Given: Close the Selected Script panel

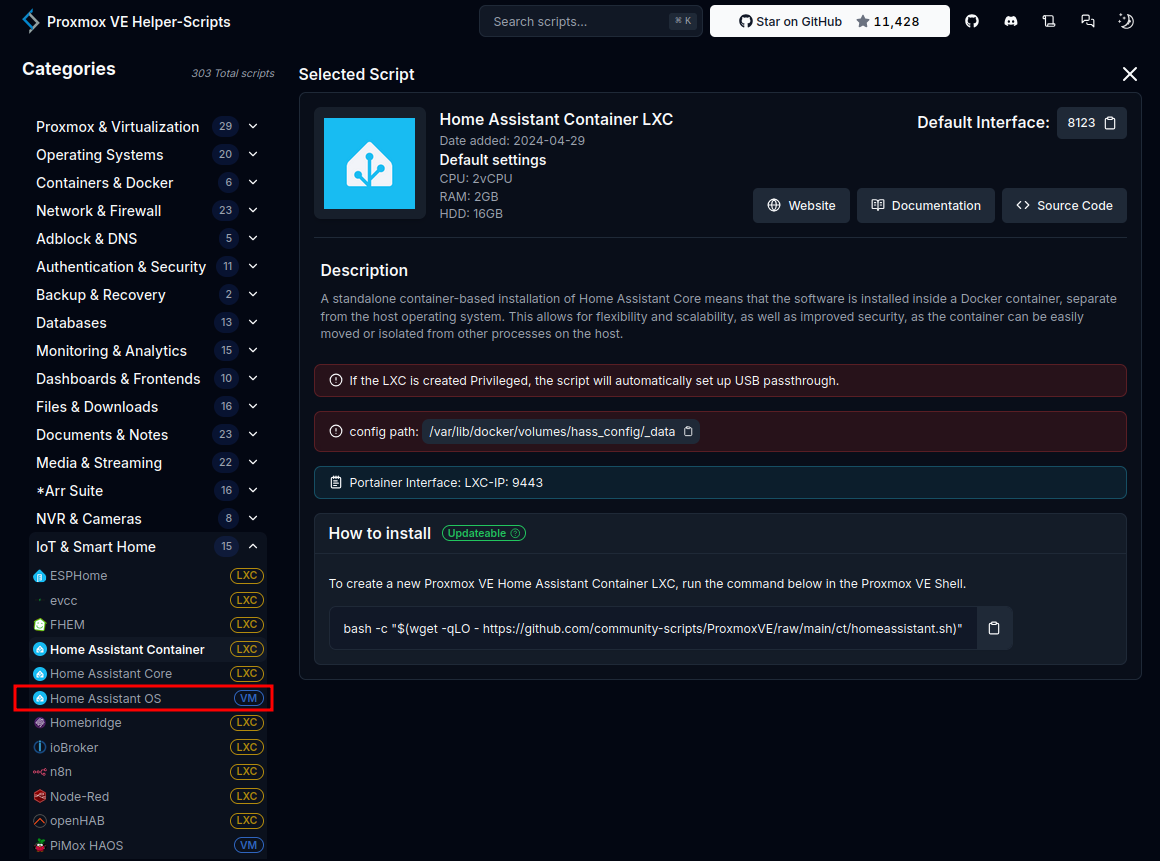Looking at the screenshot, I should (x=1130, y=74).
